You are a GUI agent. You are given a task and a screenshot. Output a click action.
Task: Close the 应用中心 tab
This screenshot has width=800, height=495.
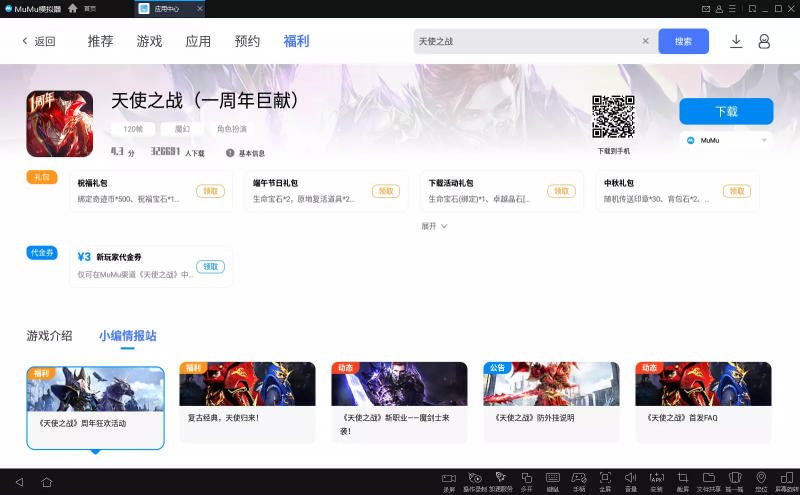(x=200, y=9)
